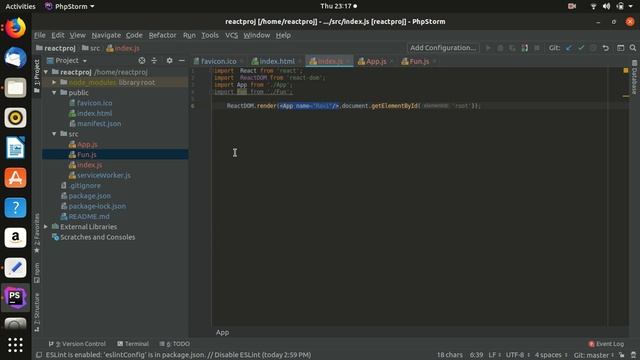Show applications grid in dock
The image size is (640, 360).
16,345
